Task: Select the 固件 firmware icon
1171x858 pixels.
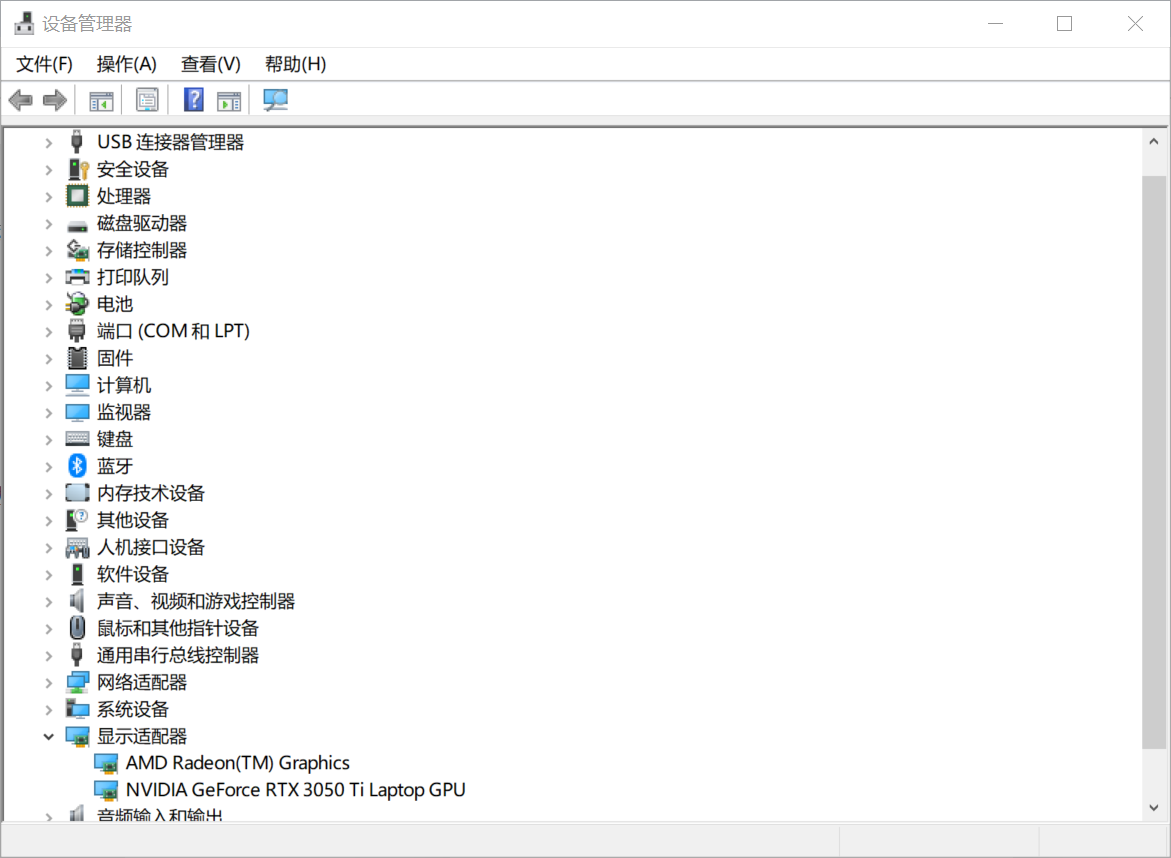Action: 77,358
